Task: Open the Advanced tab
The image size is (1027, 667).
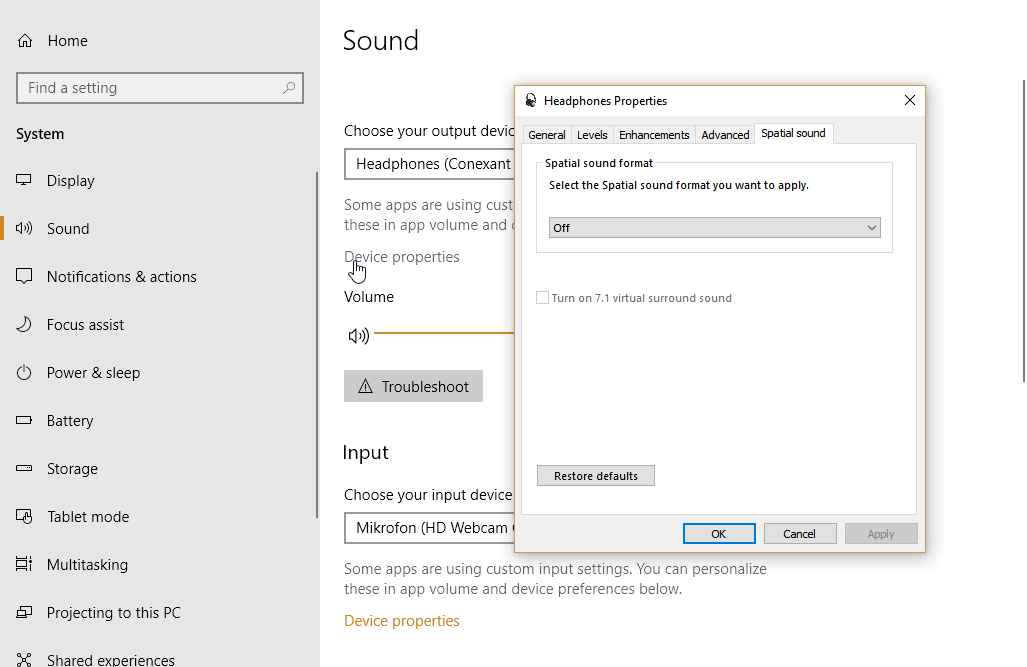Action: pyautogui.click(x=725, y=135)
